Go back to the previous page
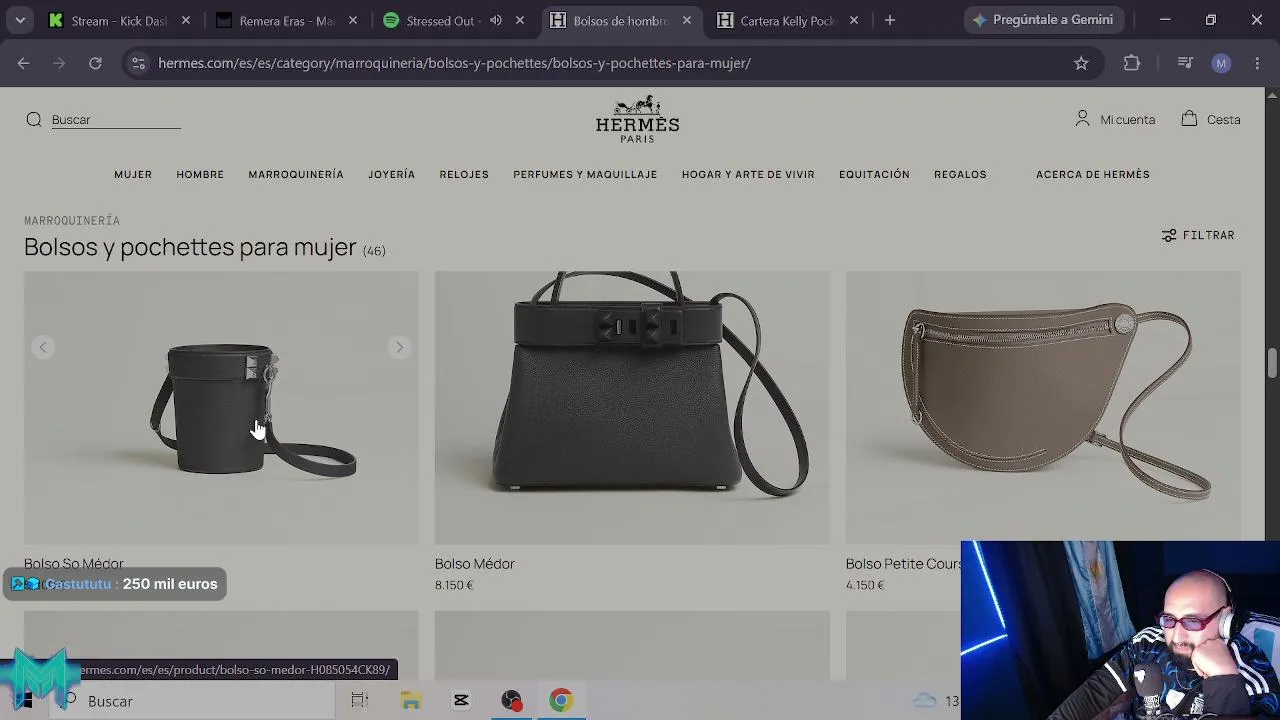Viewport: 1280px width, 720px height. pyautogui.click(x=23, y=63)
